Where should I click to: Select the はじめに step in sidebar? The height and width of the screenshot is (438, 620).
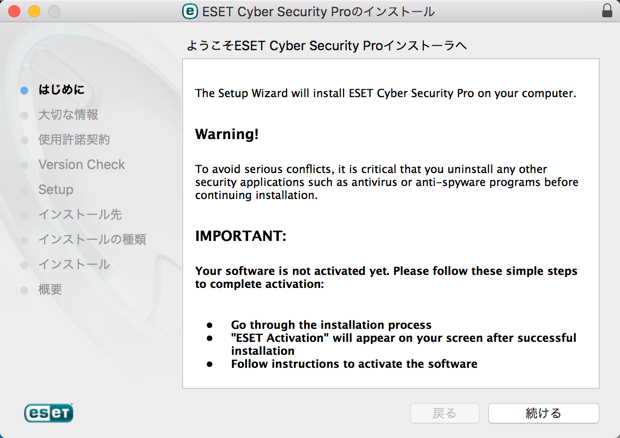[61, 90]
